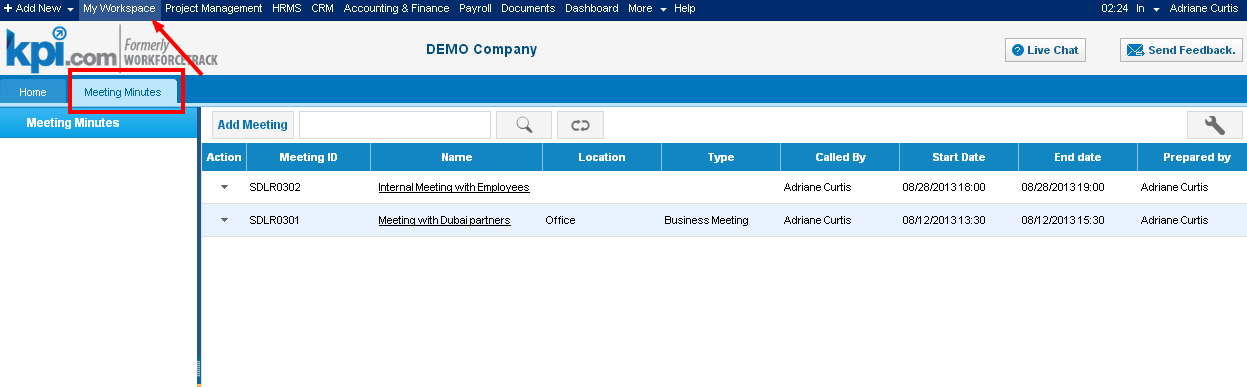
Task: Click Send Feedback envelope button
Action: click(1181, 50)
